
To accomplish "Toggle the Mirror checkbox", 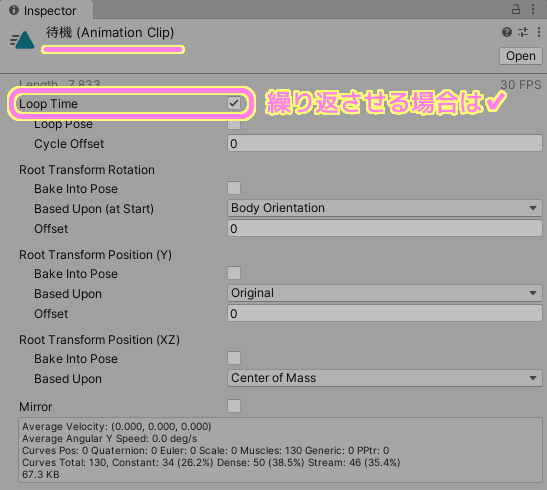I will (234, 406).
